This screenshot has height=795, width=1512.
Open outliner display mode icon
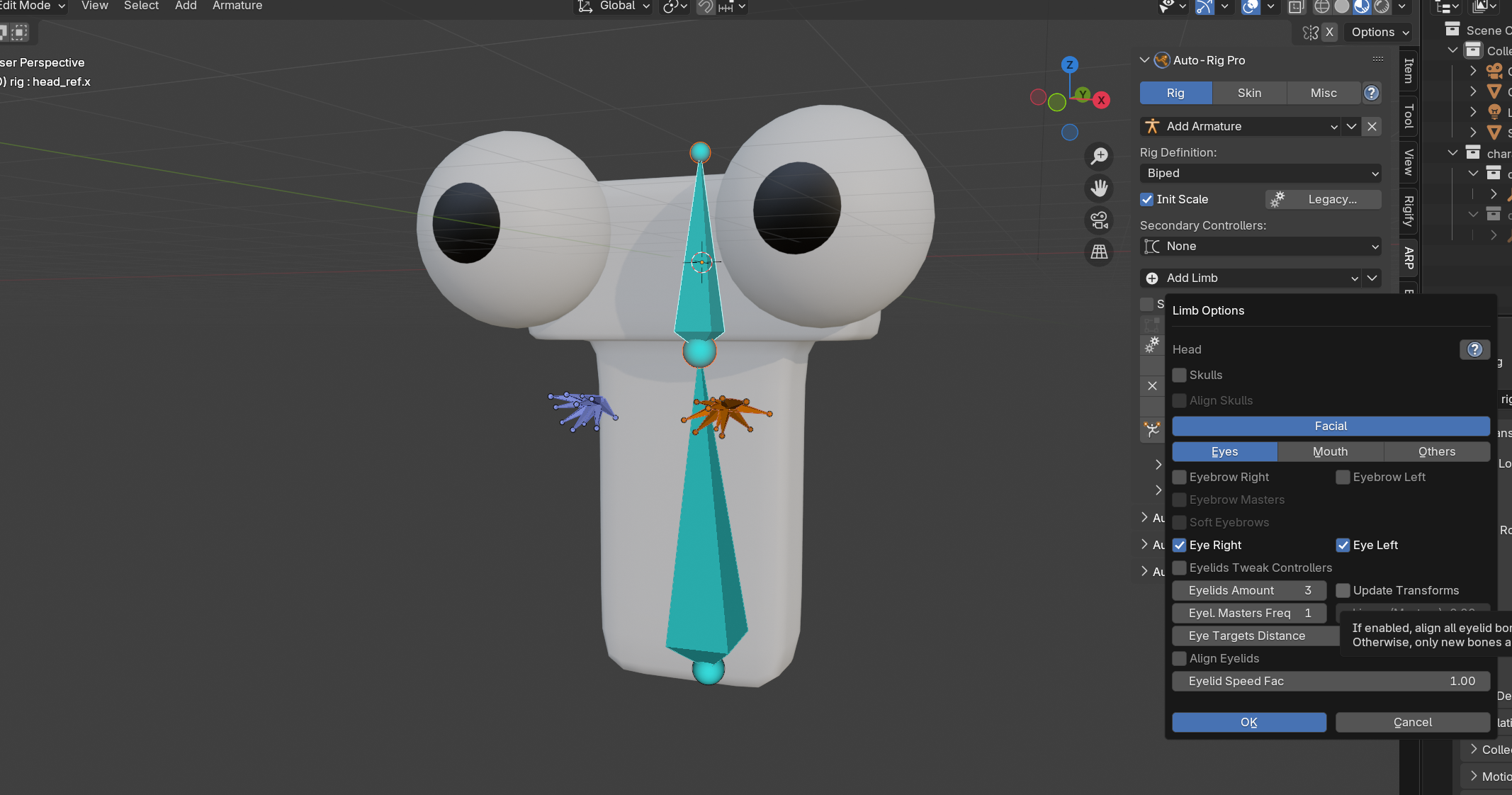pos(1445,6)
